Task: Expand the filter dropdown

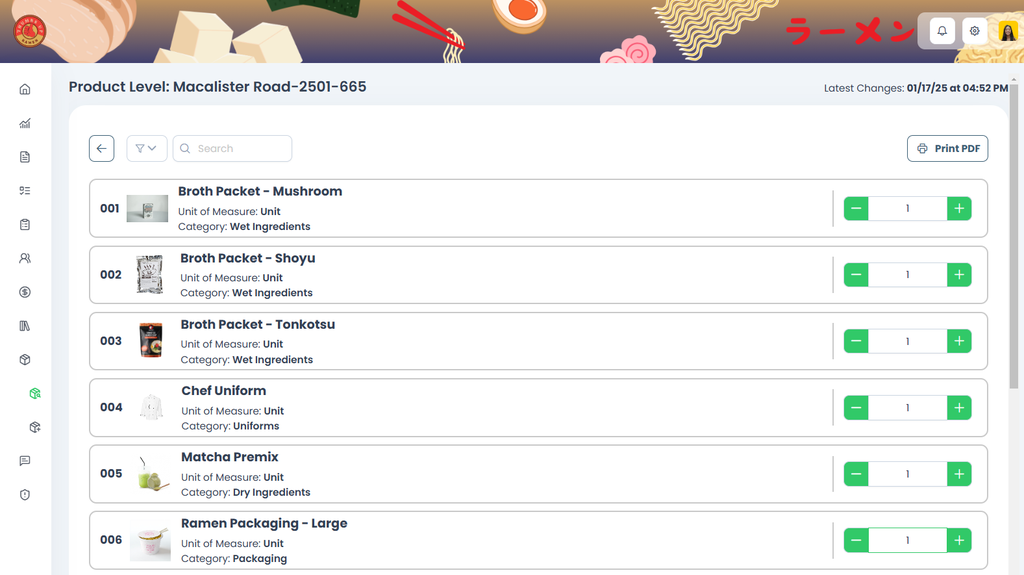Action: [x=147, y=148]
